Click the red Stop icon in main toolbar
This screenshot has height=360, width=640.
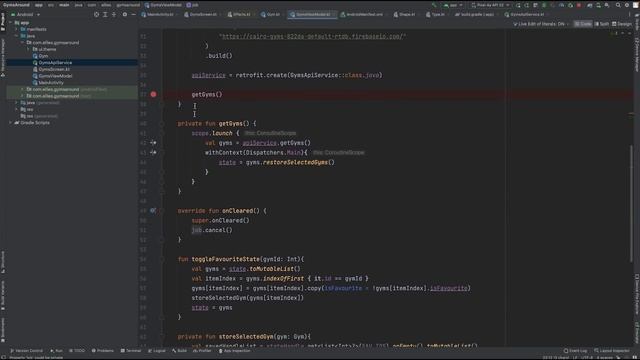tap(579, 5)
